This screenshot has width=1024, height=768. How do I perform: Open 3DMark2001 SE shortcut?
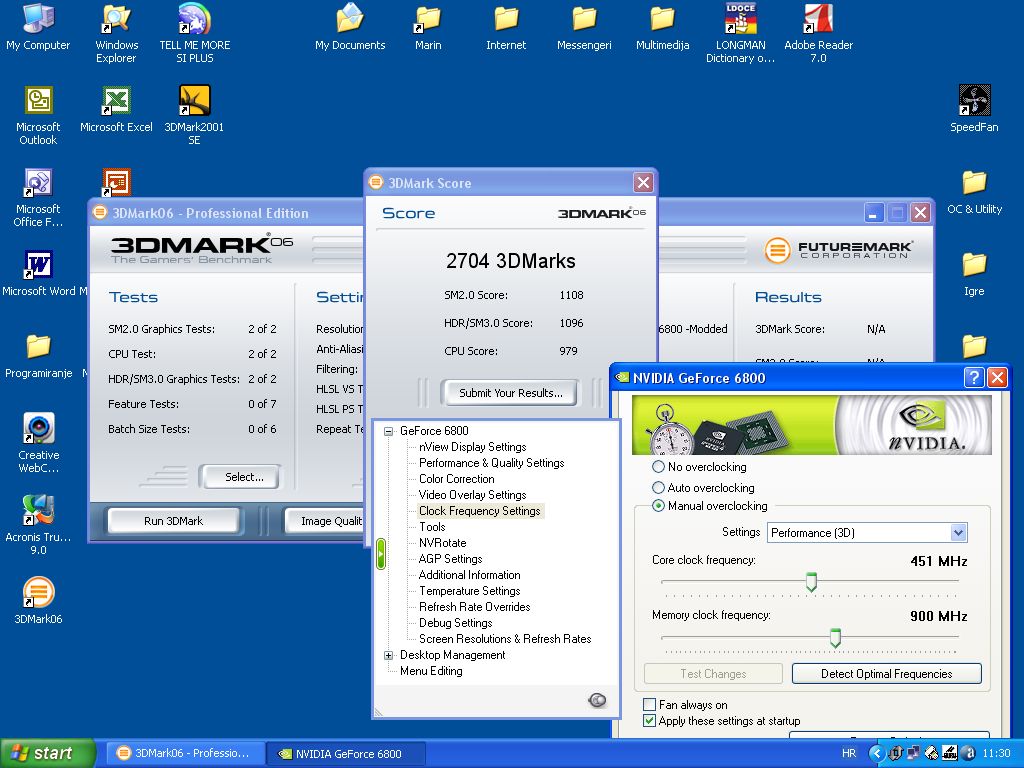[x=195, y=115]
